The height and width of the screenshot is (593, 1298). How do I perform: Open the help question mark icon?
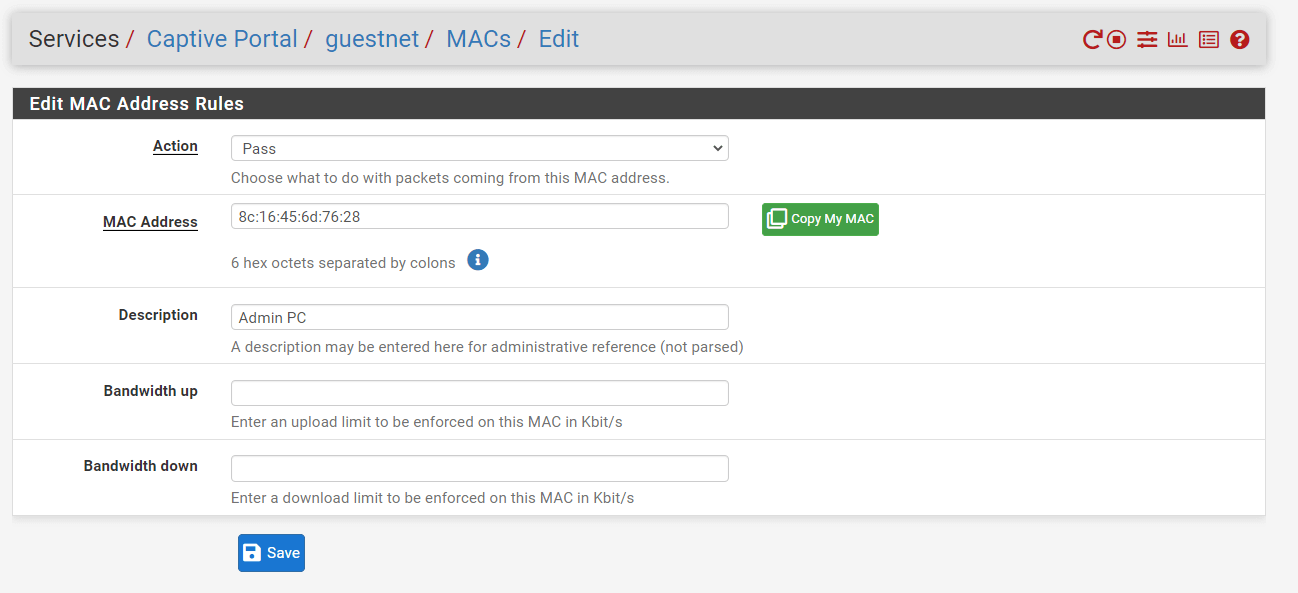[1240, 40]
